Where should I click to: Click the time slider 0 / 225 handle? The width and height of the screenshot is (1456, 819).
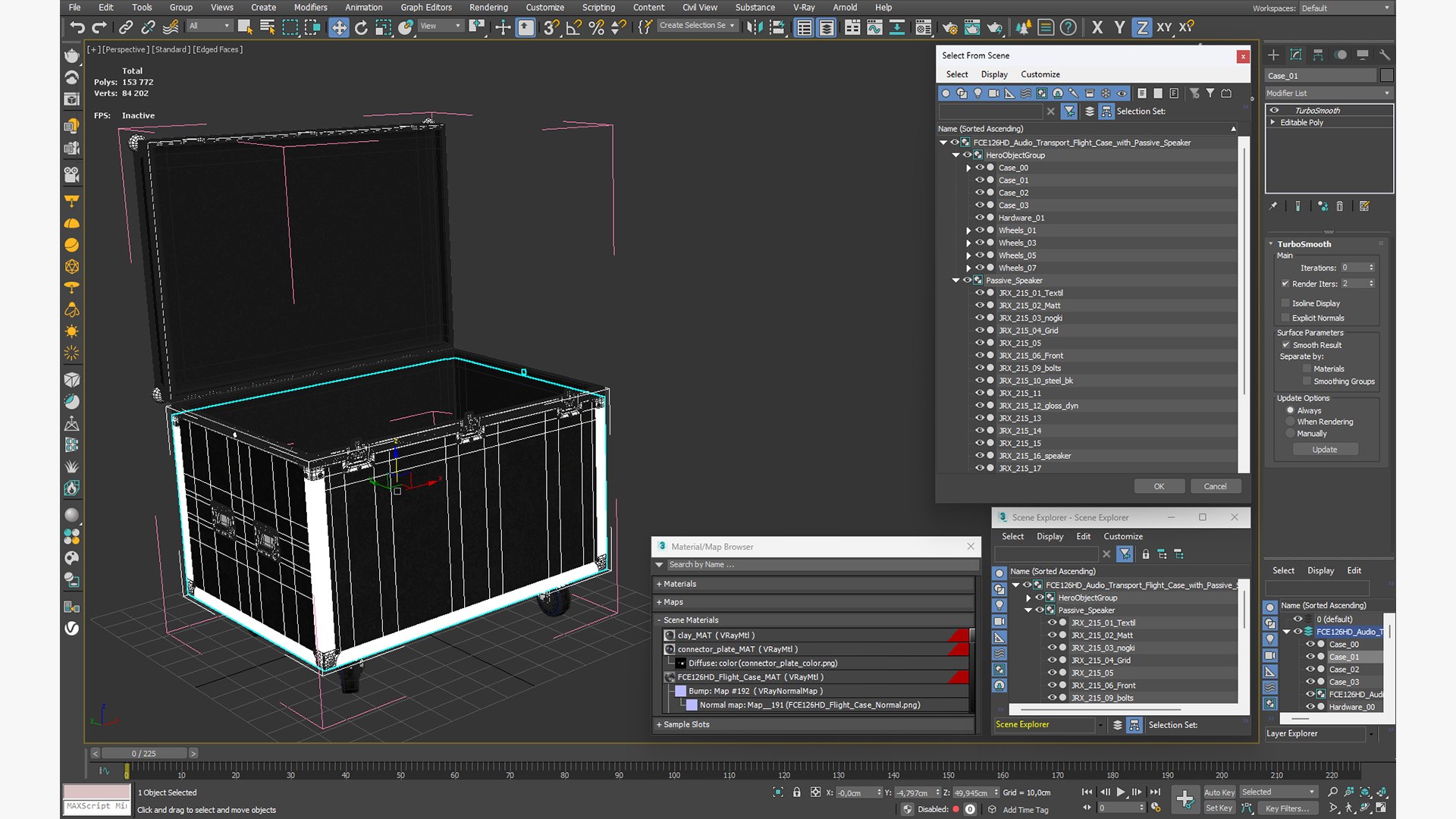pyautogui.click(x=144, y=753)
